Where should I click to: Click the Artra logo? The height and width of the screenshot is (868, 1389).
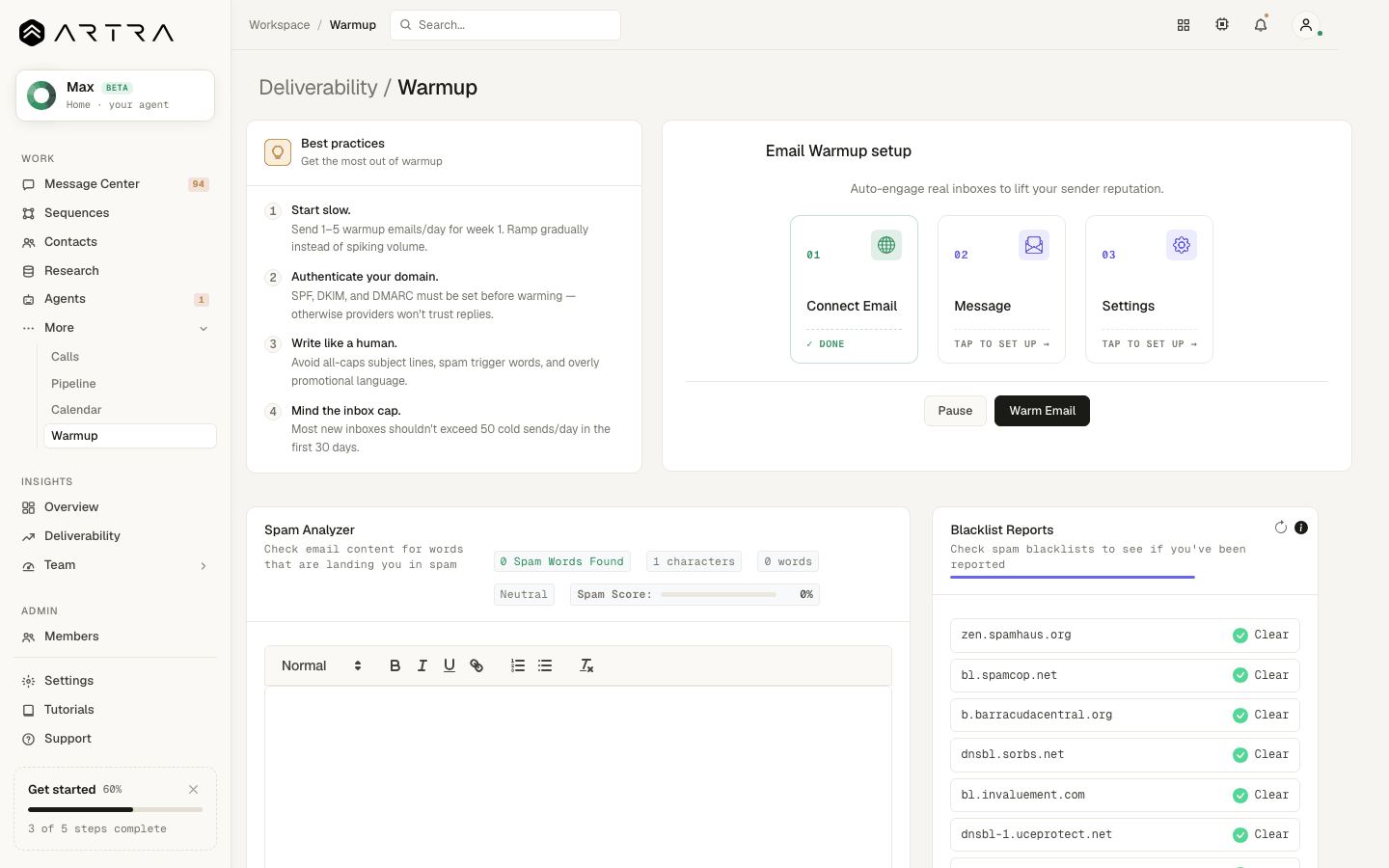(96, 33)
